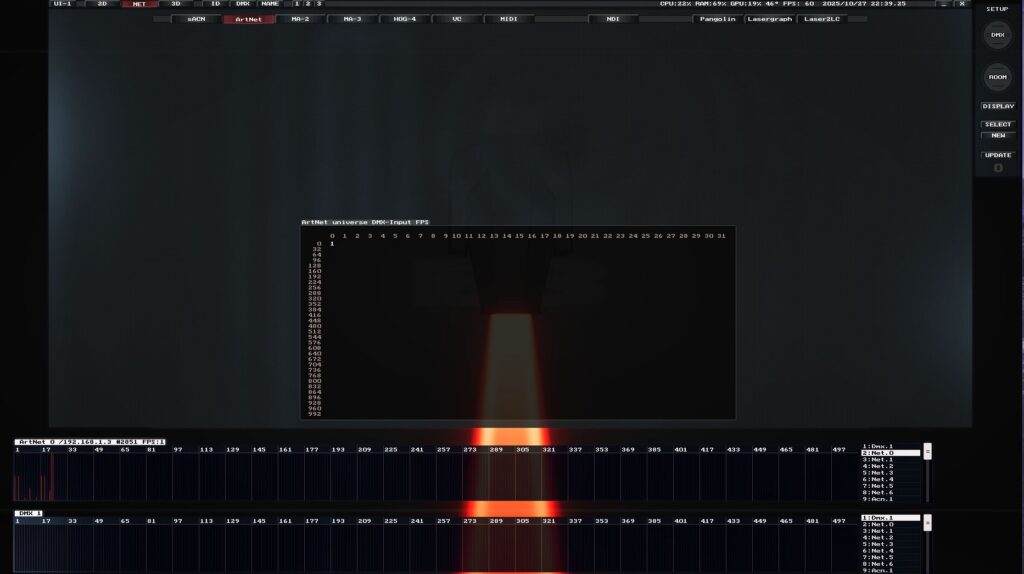Open the MA-2 tab
1024x574 pixels.
click(x=299, y=19)
